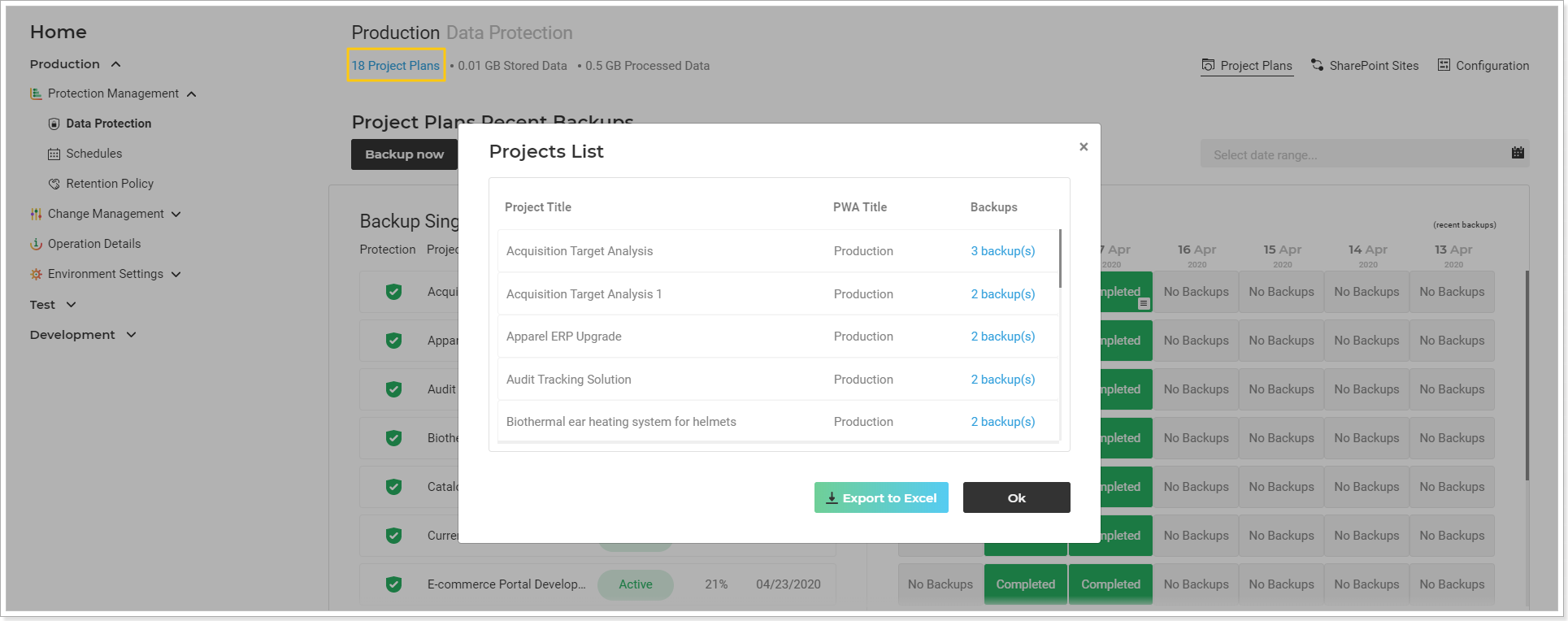This screenshot has width=1568, height=621.
Task: Confirm the dialog with Ok
Action: click(x=1016, y=497)
